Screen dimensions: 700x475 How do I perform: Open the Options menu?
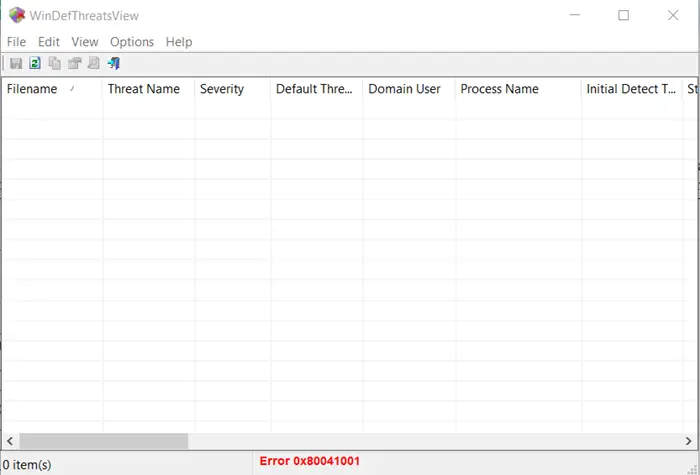pos(132,42)
